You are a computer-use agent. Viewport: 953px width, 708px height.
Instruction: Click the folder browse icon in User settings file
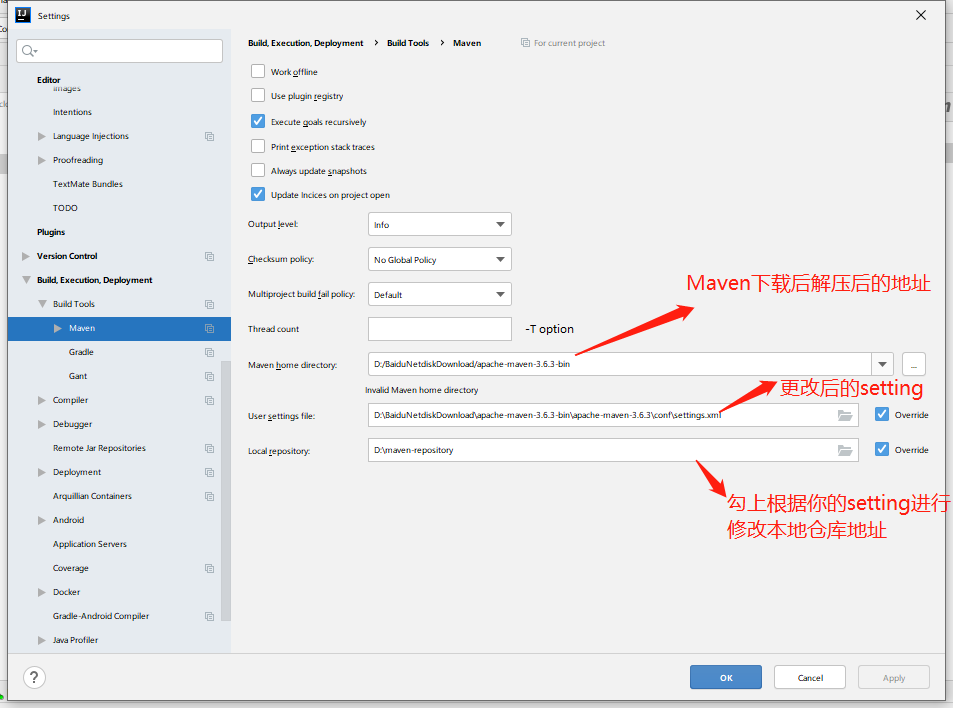(x=845, y=416)
